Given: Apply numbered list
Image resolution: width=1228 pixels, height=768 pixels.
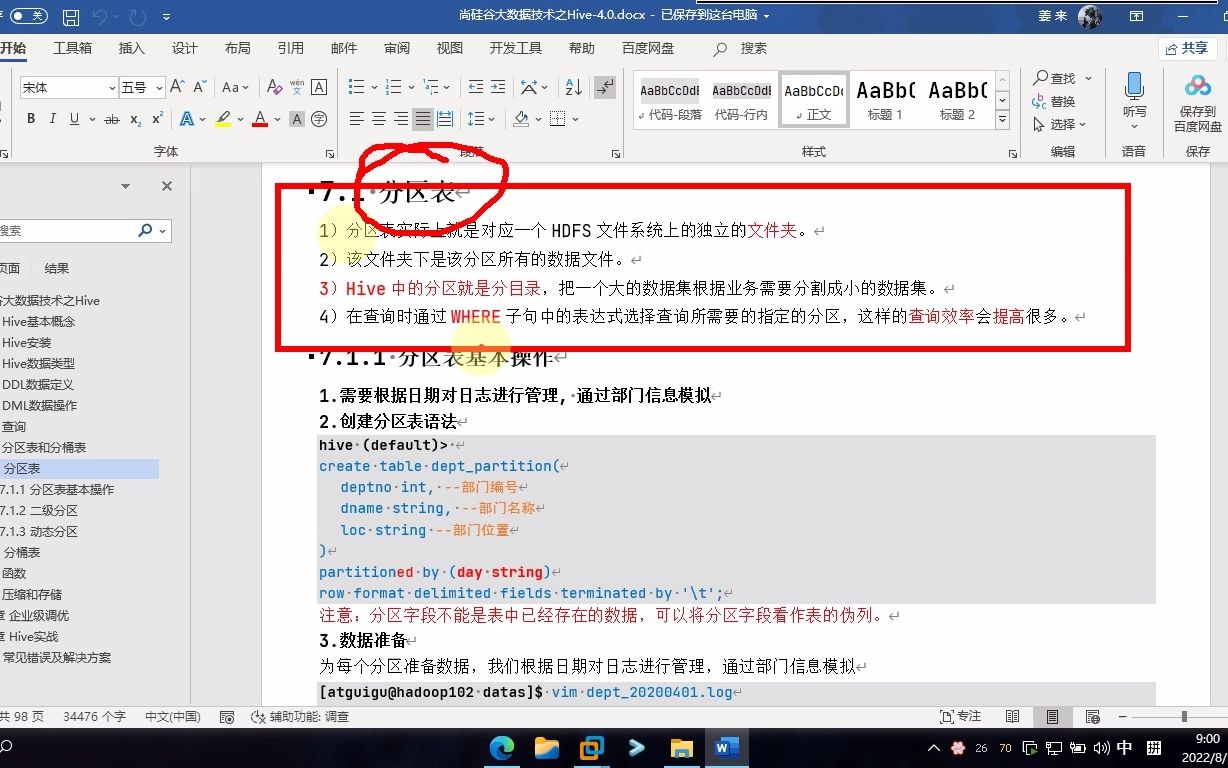Looking at the screenshot, I should pos(392,88).
